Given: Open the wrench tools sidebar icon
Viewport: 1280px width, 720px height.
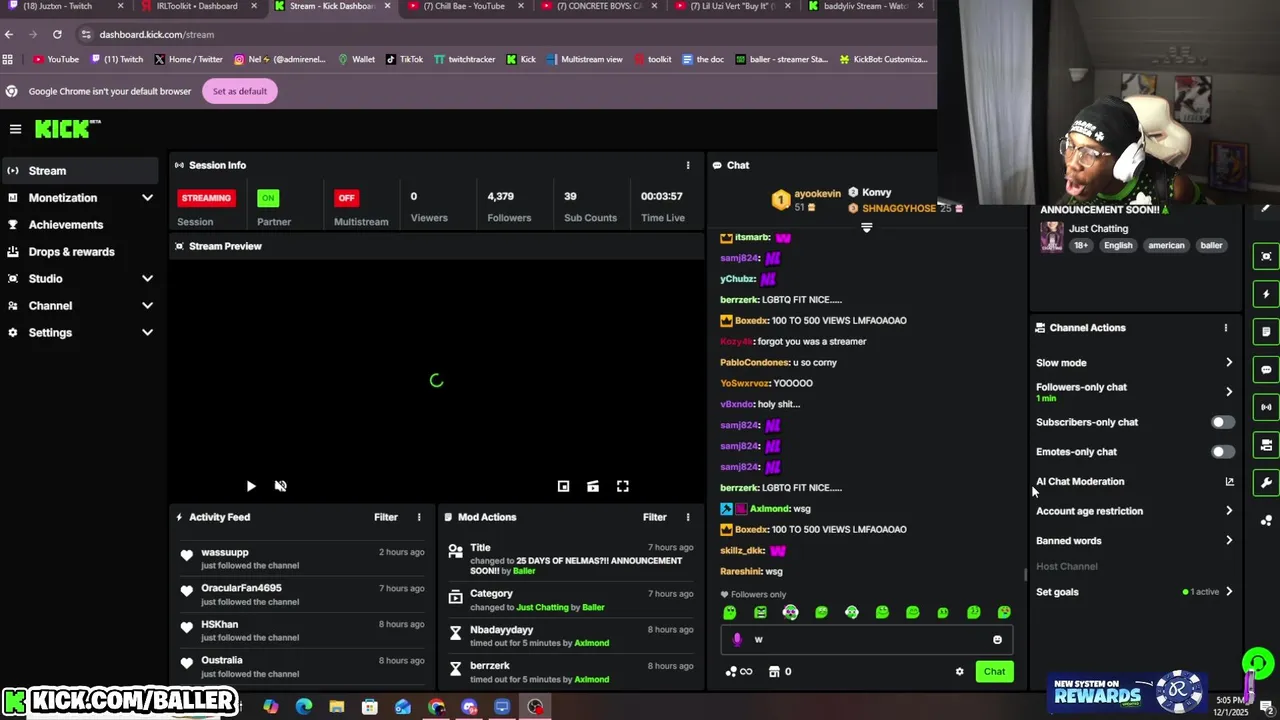Looking at the screenshot, I should coord(1266,483).
